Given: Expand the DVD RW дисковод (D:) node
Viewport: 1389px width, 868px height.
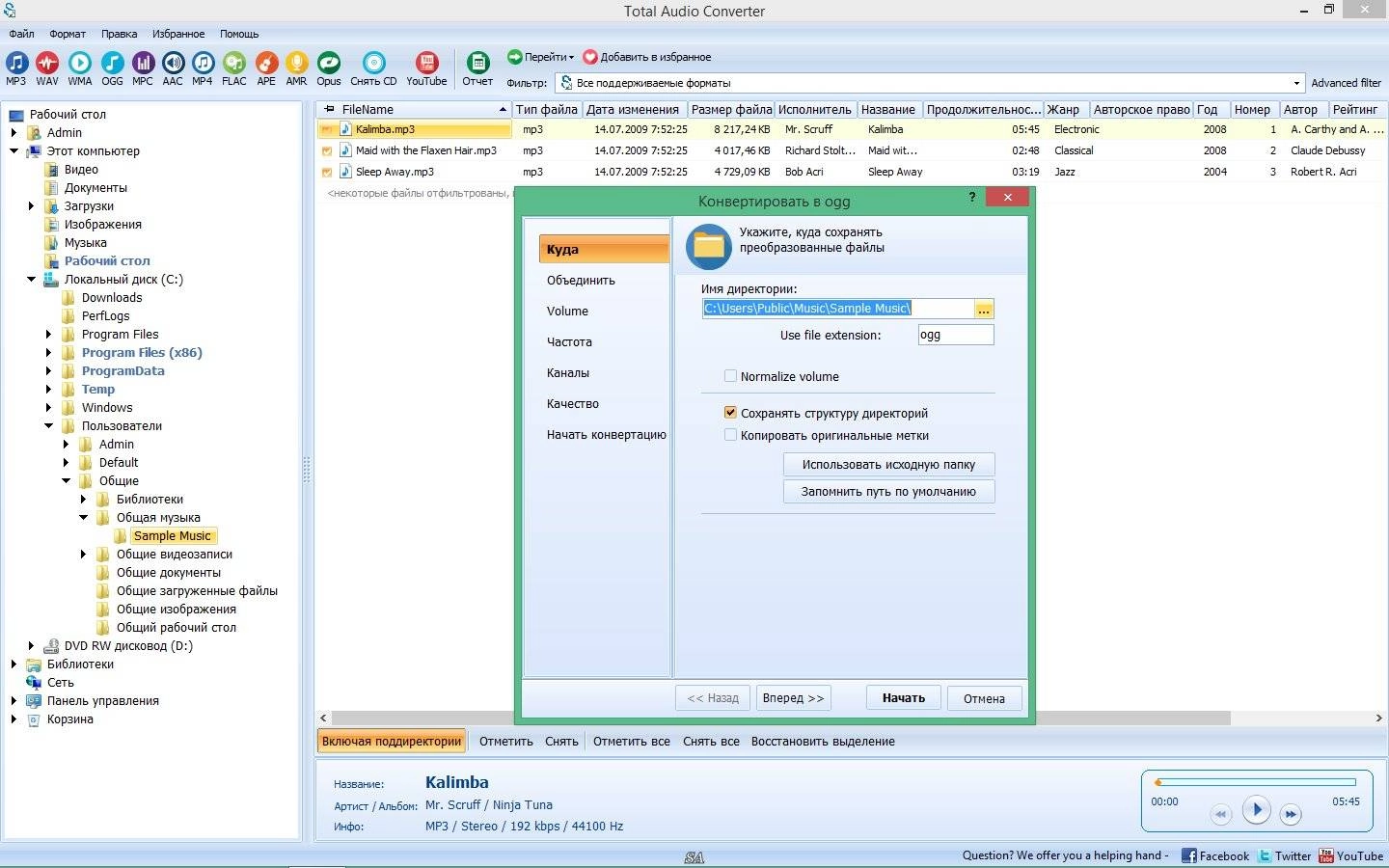Looking at the screenshot, I should click(x=32, y=646).
